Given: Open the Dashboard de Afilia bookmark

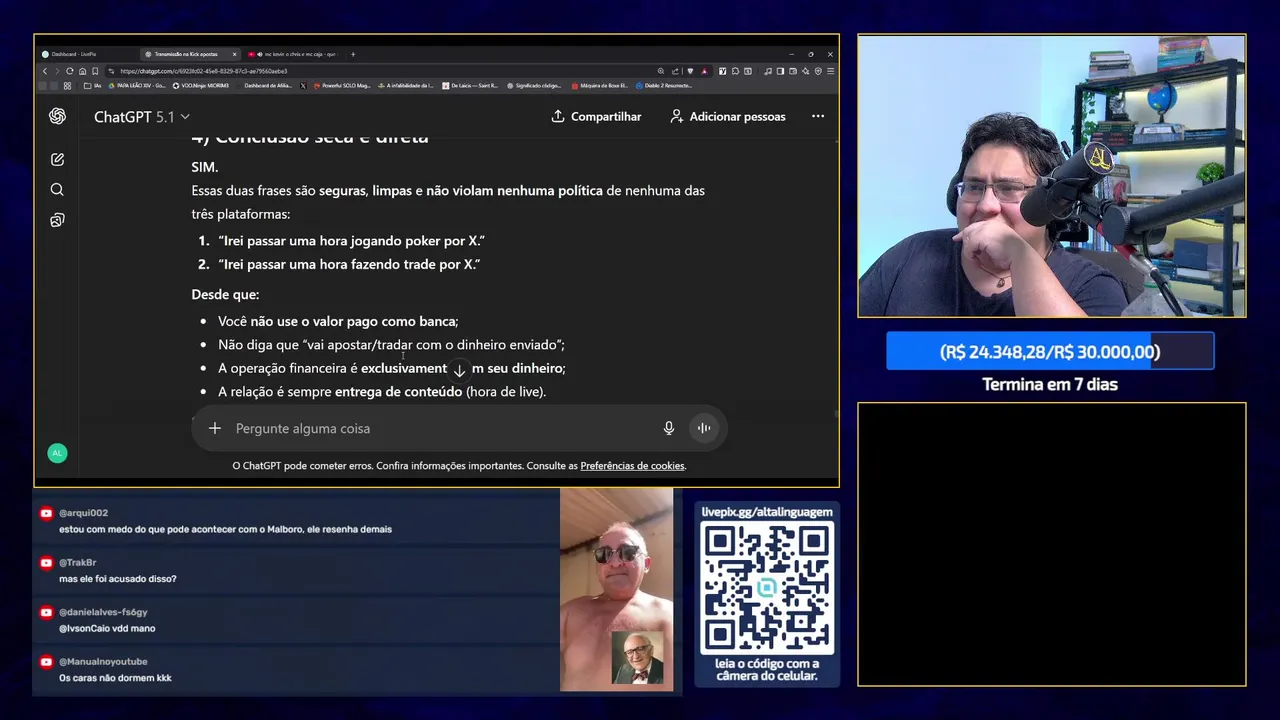Looking at the screenshot, I should click(268, 86).
